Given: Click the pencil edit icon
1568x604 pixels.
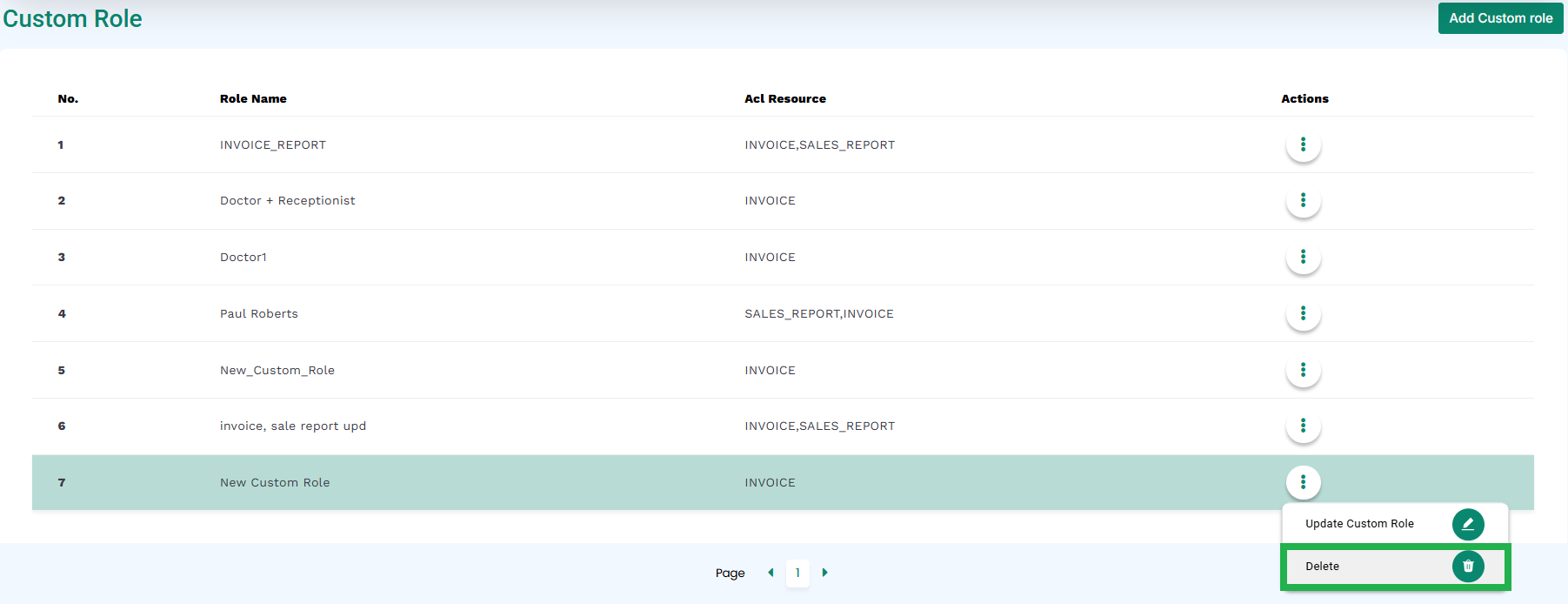Looking at the screenshot, I should click(x=1468, y=524).
